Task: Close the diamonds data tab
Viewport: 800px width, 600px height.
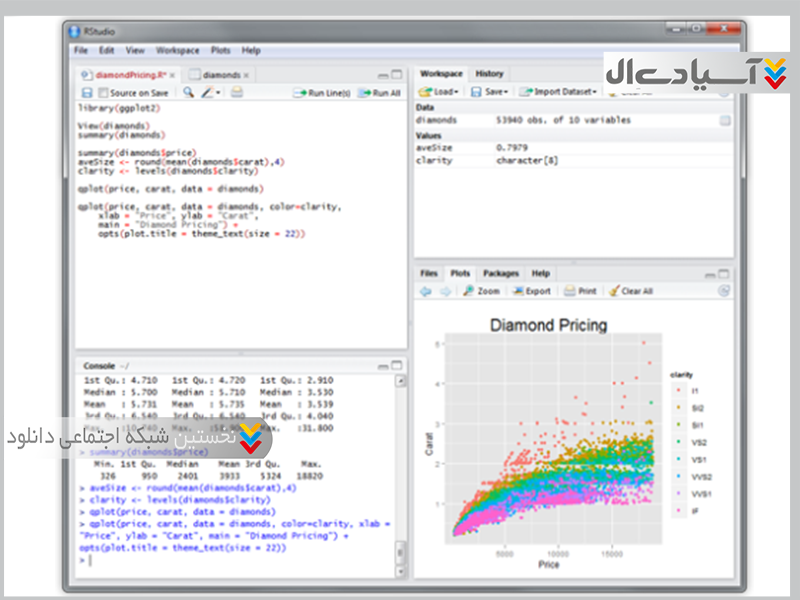Action: 246,75
